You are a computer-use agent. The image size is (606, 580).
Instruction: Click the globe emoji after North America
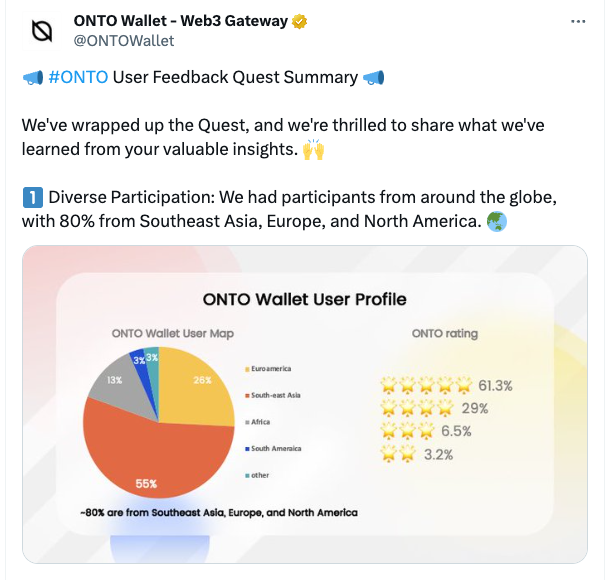point(496,222)
